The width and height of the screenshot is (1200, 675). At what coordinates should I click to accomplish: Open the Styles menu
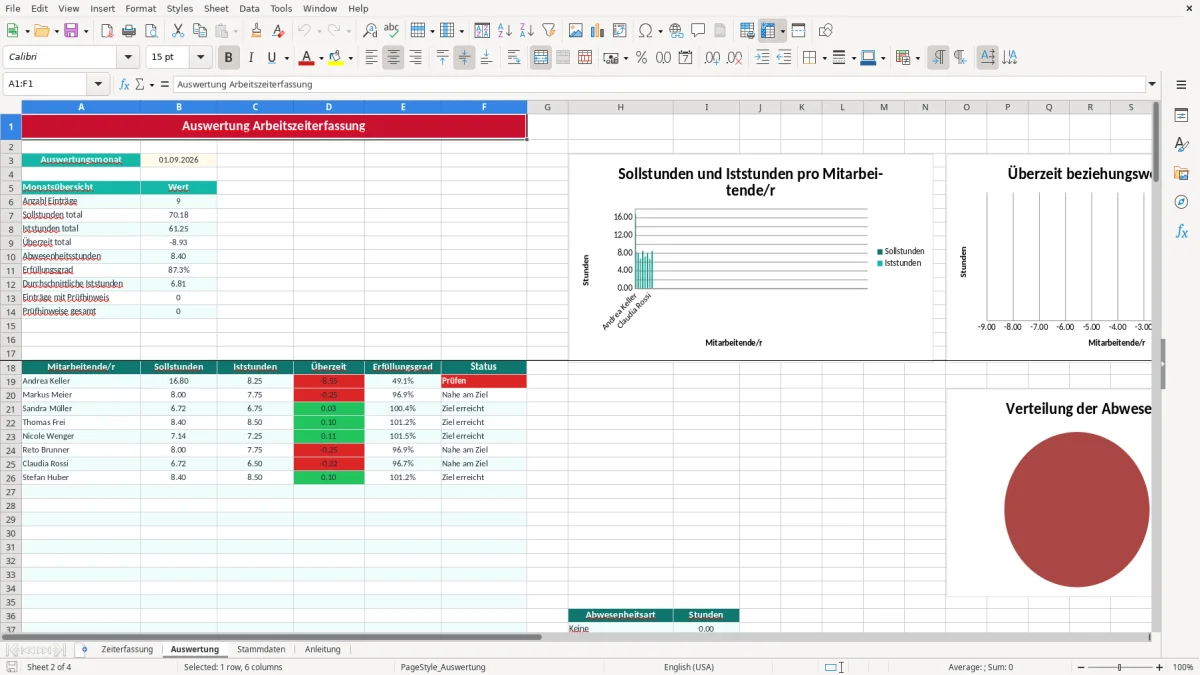(180, 8)
